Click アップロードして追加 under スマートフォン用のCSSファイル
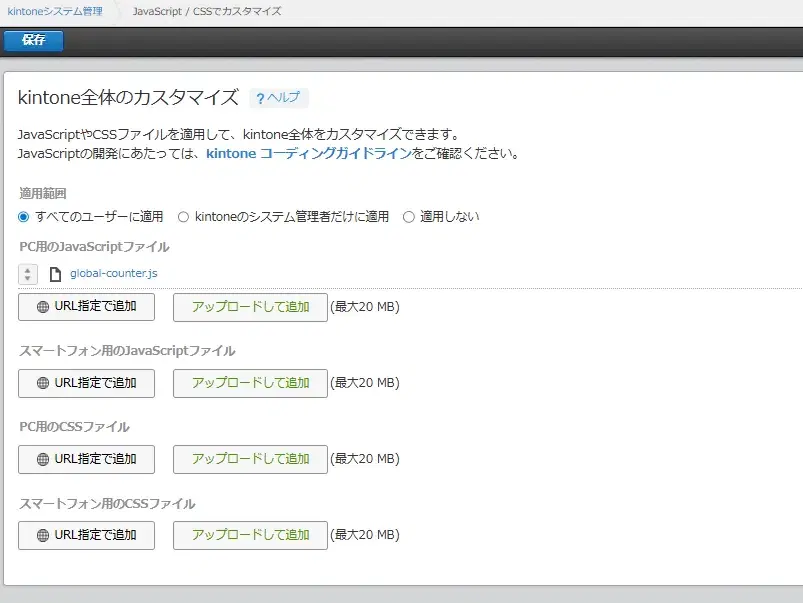Screen dimensions: 803x603 (250, 535)
